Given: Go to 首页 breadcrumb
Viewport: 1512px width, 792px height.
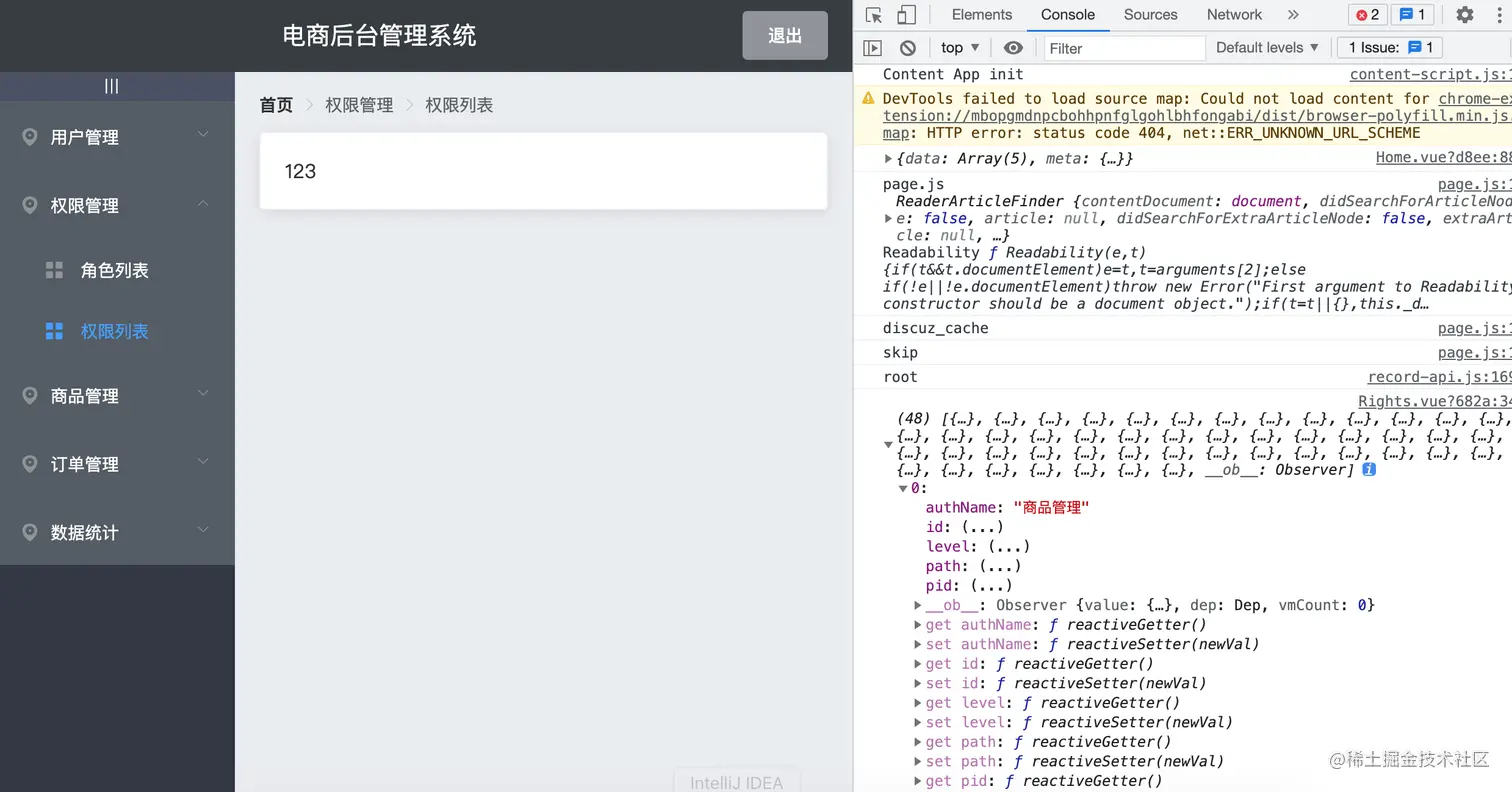Looking at the screenshot, I should [276, 105].
